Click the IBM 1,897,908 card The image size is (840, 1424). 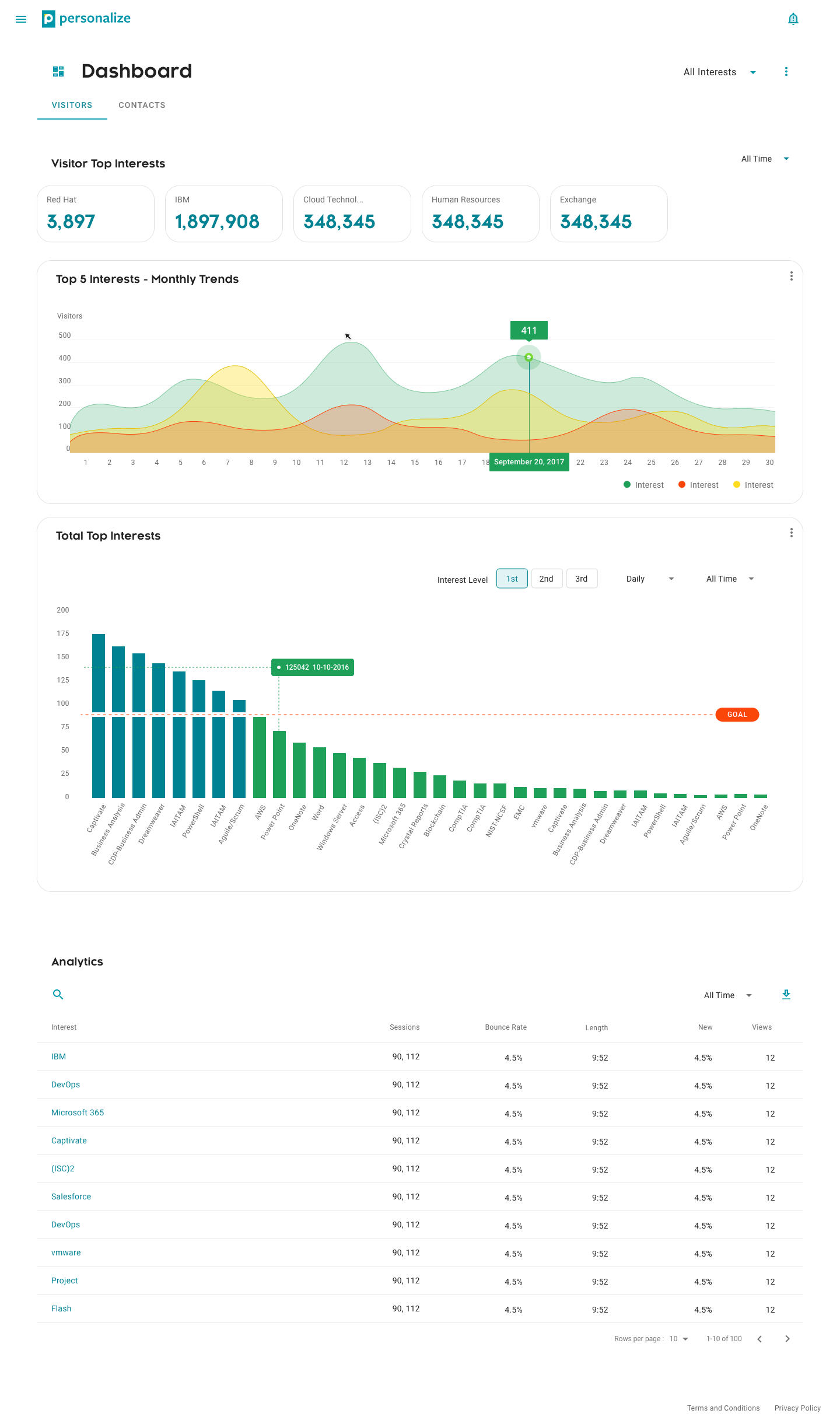tap(224, 214)
